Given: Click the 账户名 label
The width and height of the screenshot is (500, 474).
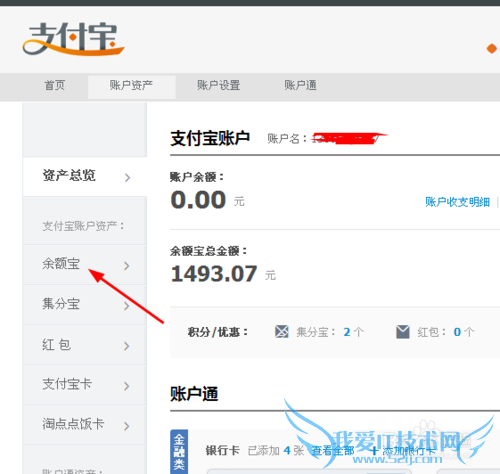Looking at the screenshot, I should point(287,139).
